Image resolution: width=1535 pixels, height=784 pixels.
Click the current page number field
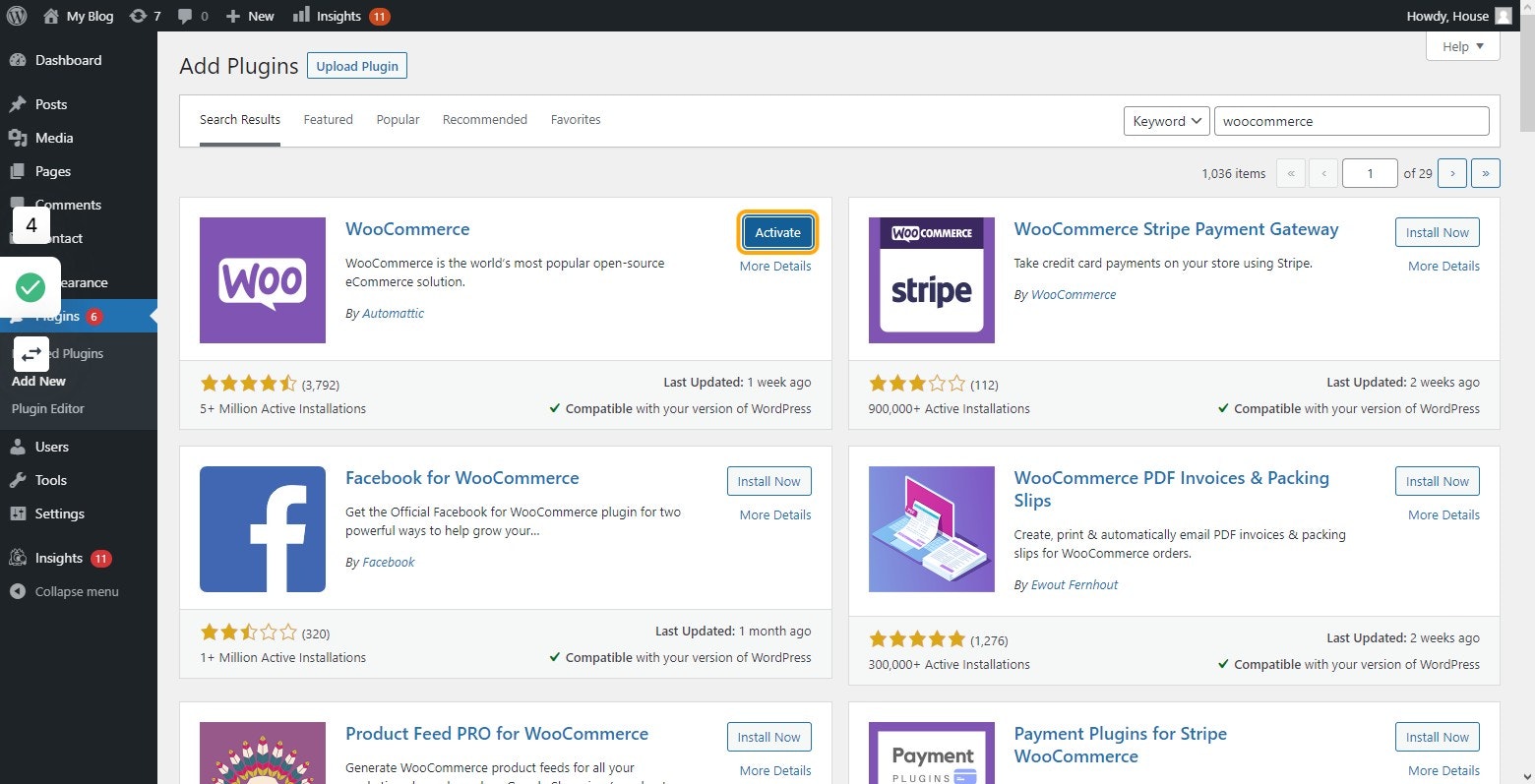[x=1370, y=173]
